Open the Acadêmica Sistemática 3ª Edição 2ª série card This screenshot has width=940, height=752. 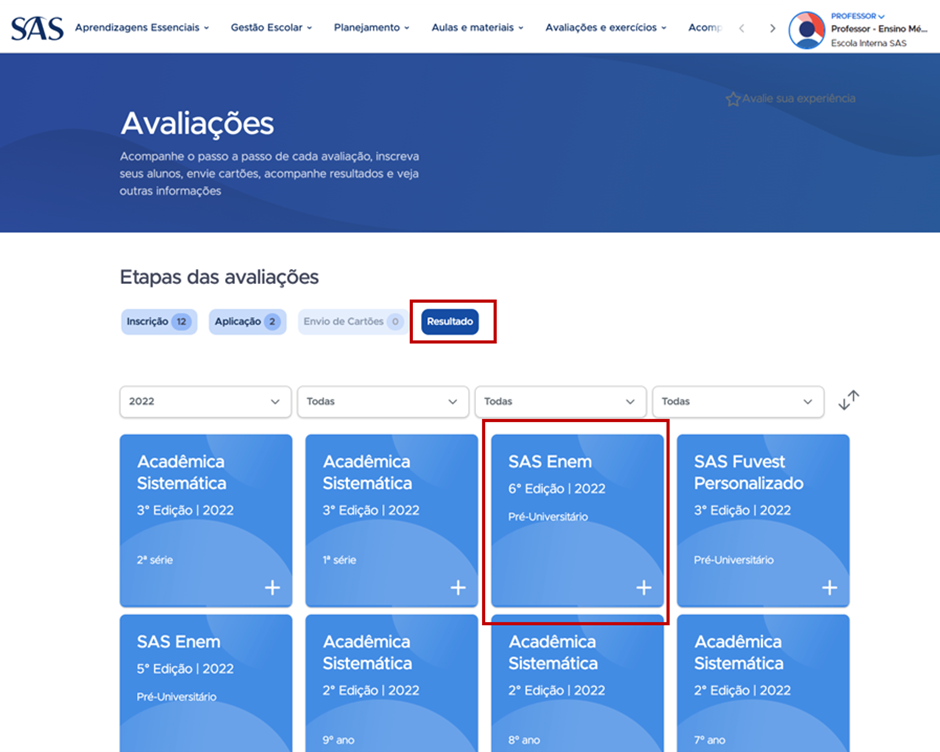206,521
